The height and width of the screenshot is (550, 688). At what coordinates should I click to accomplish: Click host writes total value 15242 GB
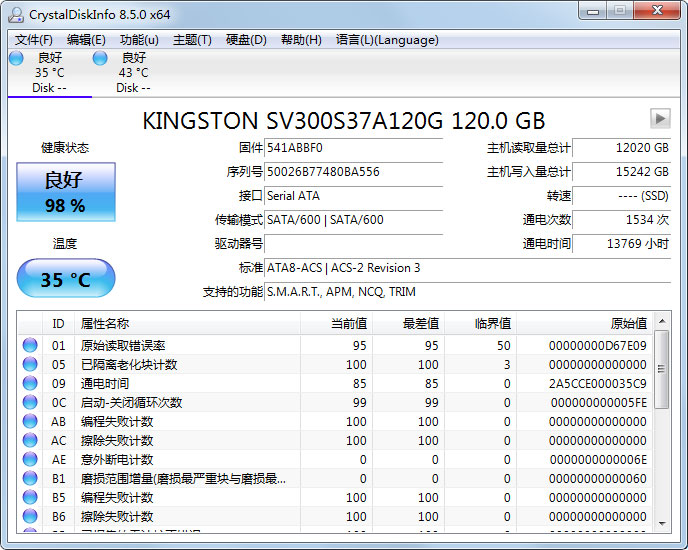click(x=622, y=172)
